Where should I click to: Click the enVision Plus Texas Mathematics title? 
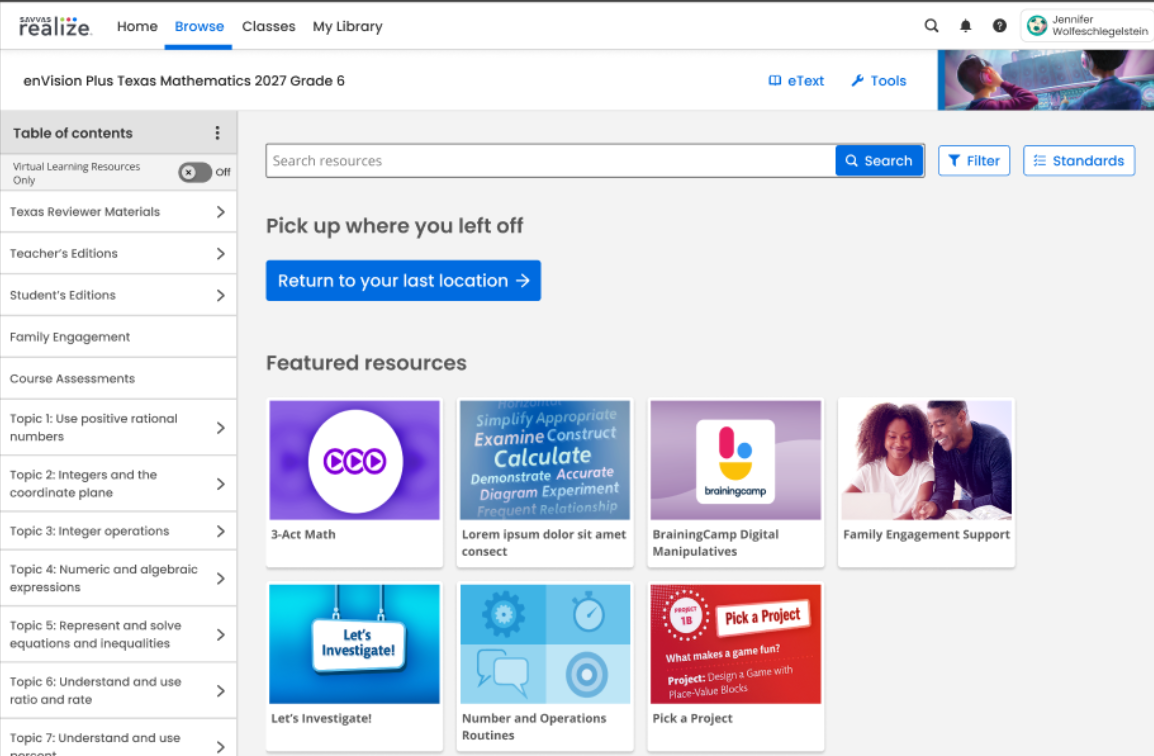pyautogui.click(x=184, y=81)
